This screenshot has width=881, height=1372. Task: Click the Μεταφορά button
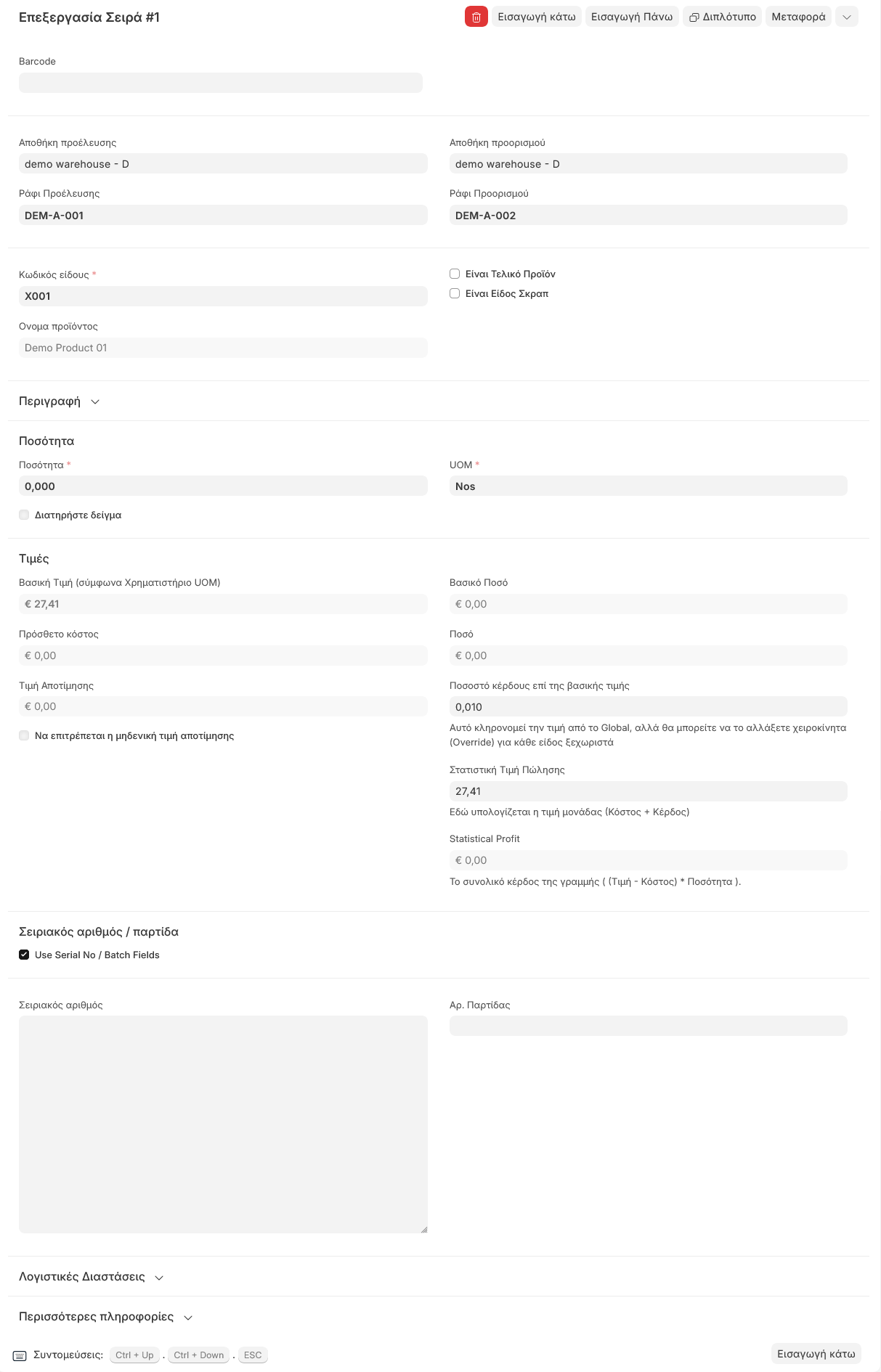(797, 17)
